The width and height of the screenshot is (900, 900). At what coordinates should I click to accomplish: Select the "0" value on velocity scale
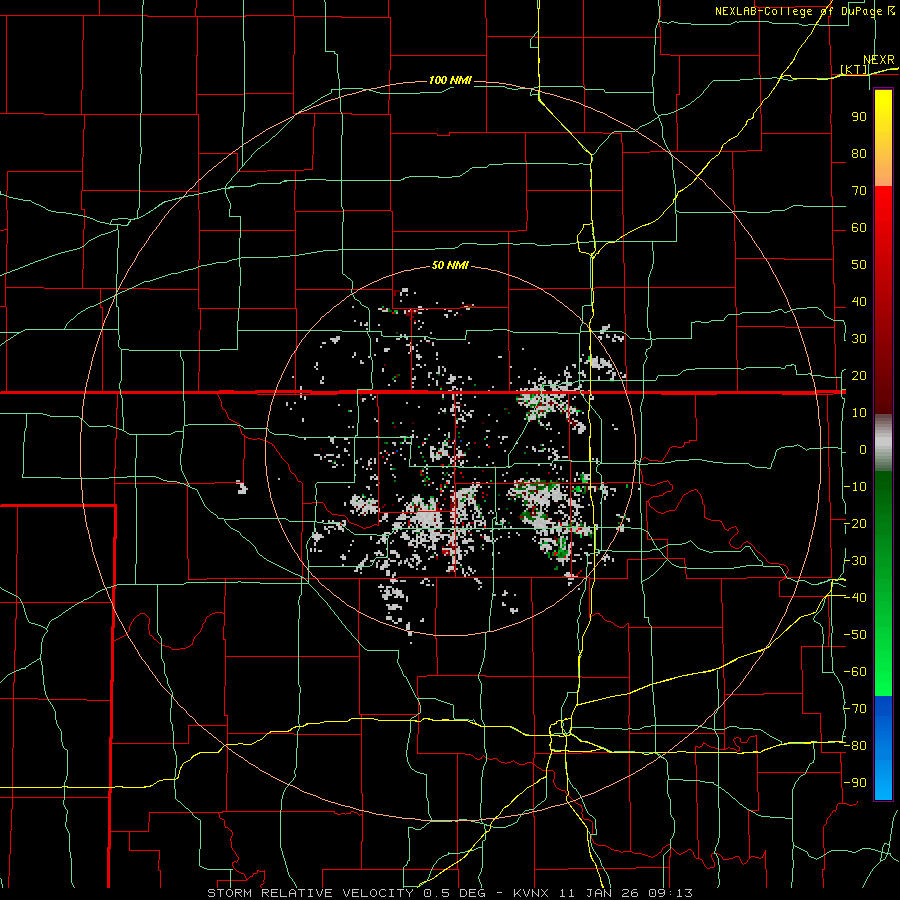click(863, 449)
